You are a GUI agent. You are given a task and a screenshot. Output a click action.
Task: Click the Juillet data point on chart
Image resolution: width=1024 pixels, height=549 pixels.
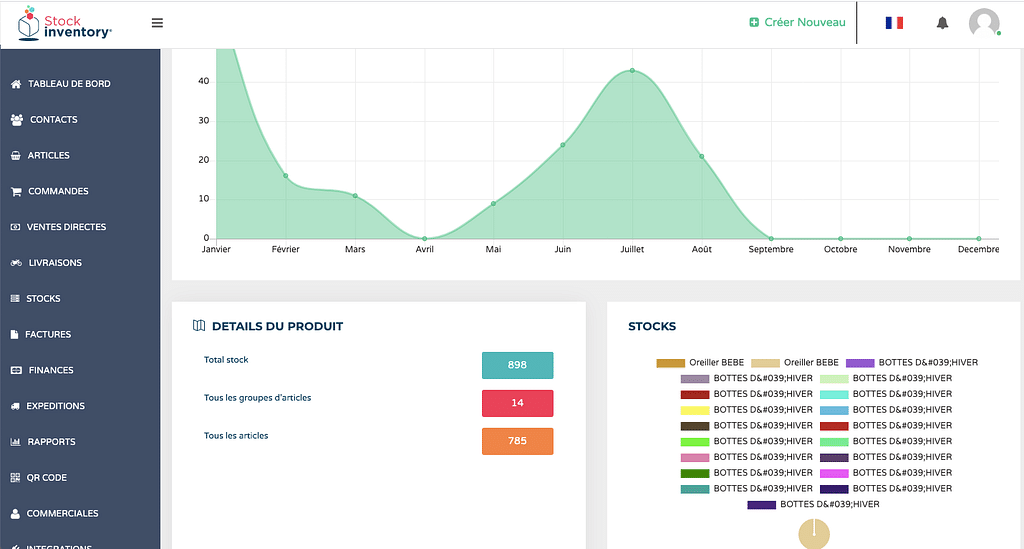tap(632, 71)
